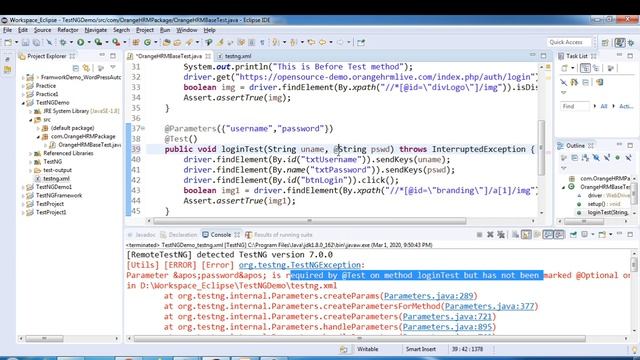This screenshot has height=360, width=640.
Task: Toggle Hide Non-Public Members green dot in Outline
Action: [x=617, y=158]
